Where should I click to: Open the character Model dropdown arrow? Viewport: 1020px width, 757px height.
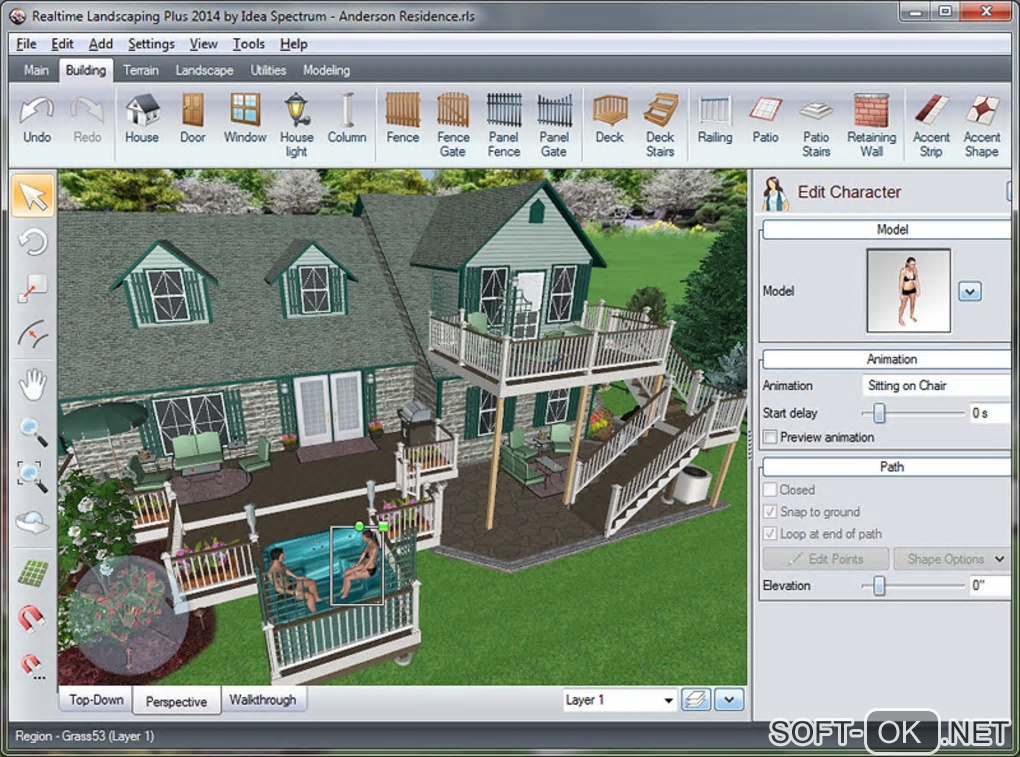pos(969,291)
